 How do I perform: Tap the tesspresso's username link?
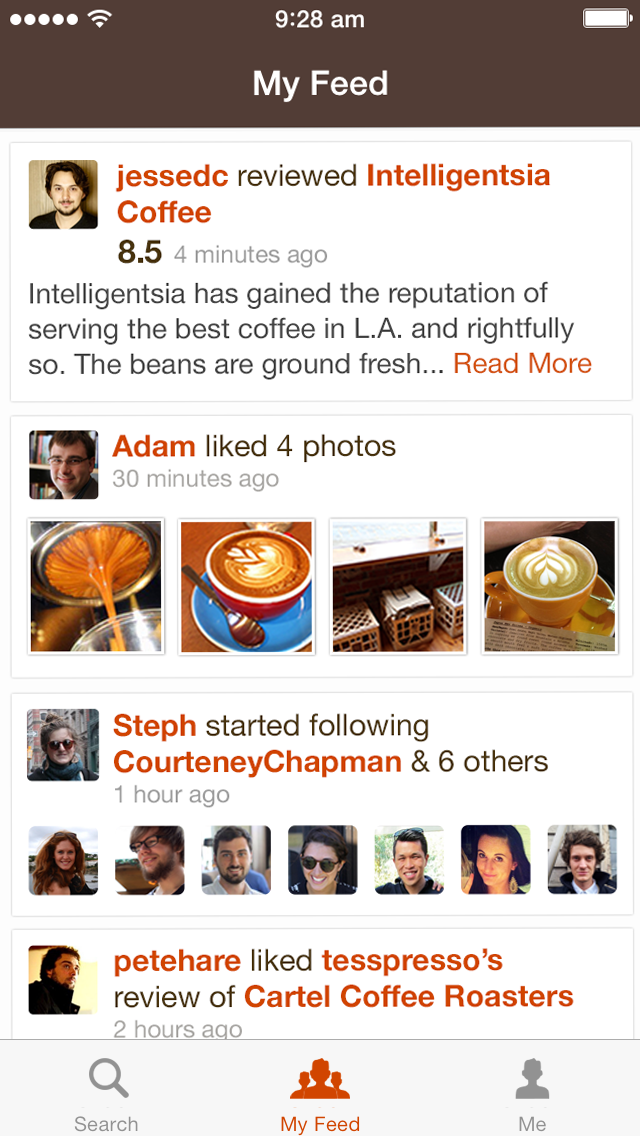pos(412,961)
